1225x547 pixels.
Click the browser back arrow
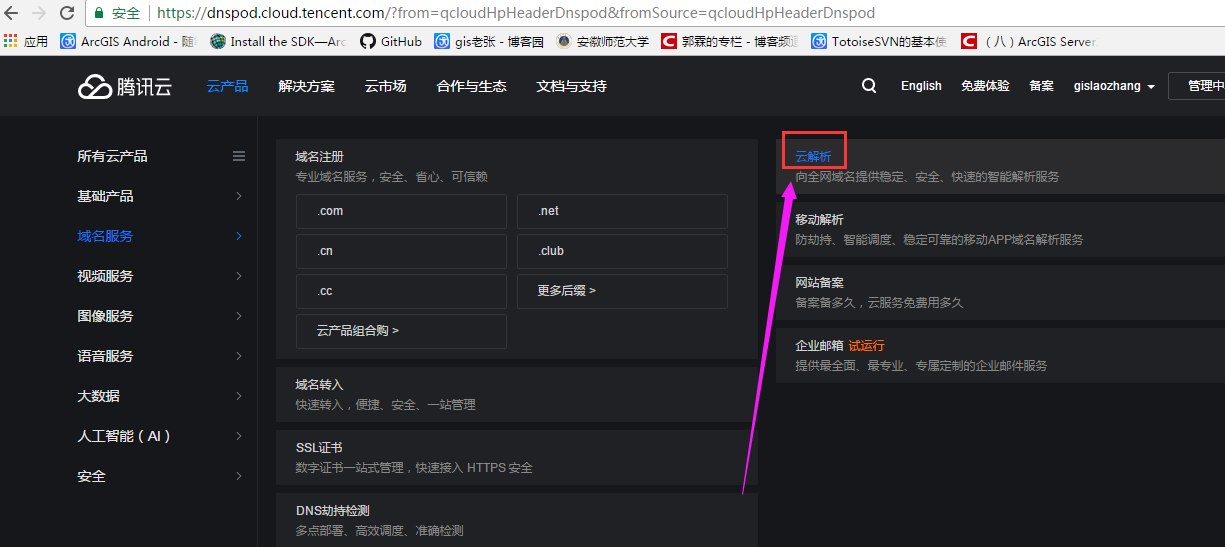coord(12,14)
